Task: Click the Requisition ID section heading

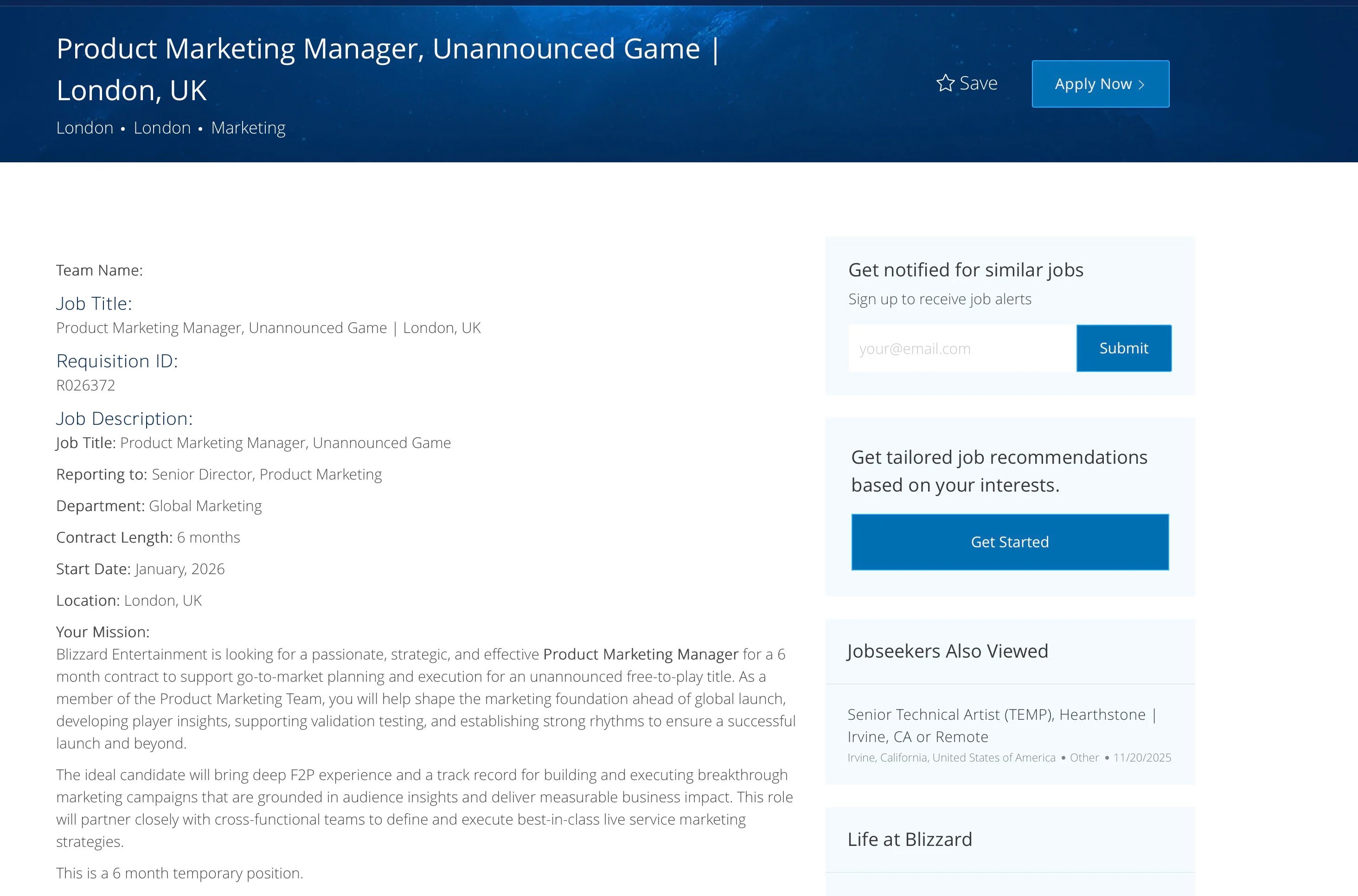Action: (x=117, y=361)
